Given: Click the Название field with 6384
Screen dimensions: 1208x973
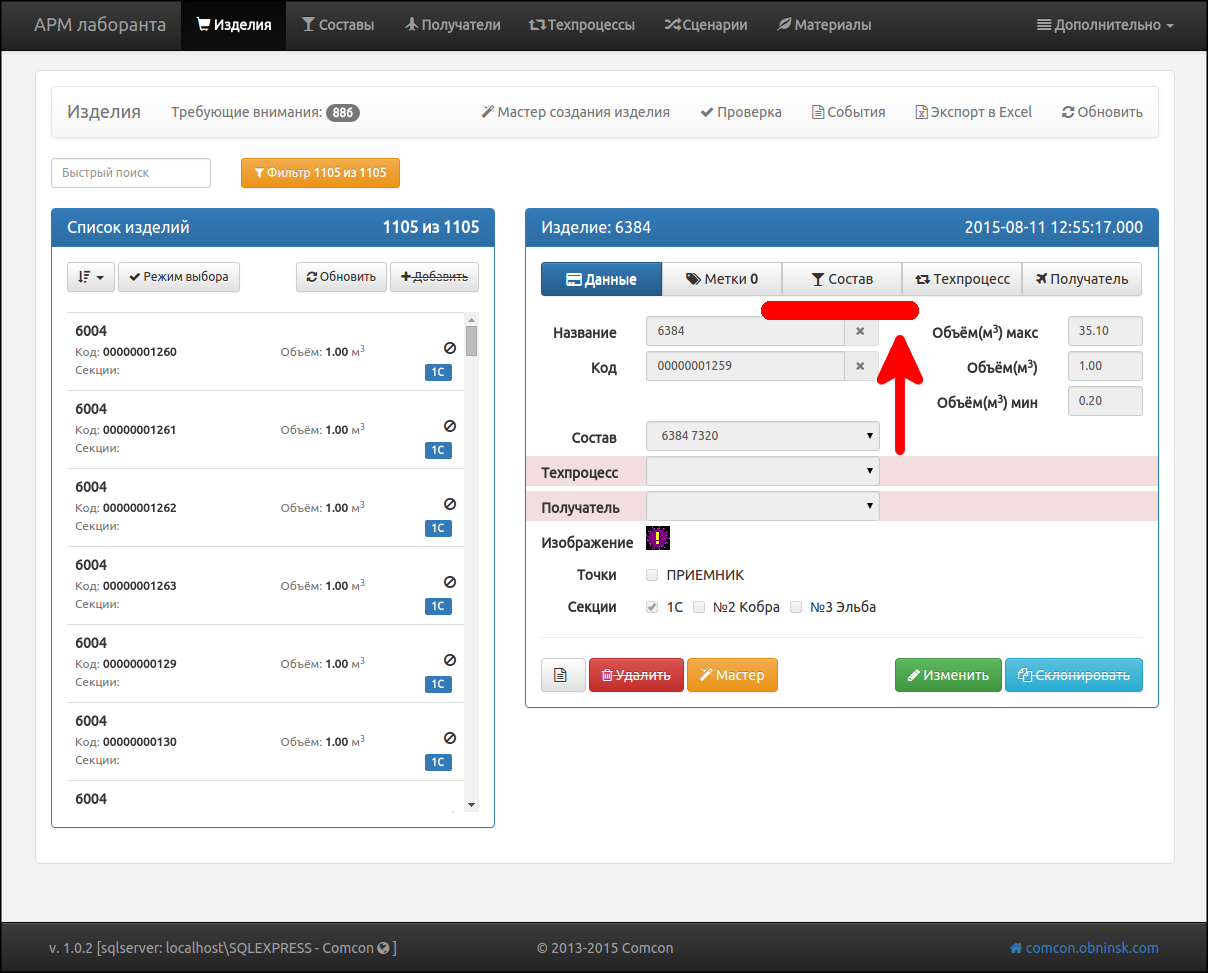Looking at the screenshot, I should click(745, 331).
